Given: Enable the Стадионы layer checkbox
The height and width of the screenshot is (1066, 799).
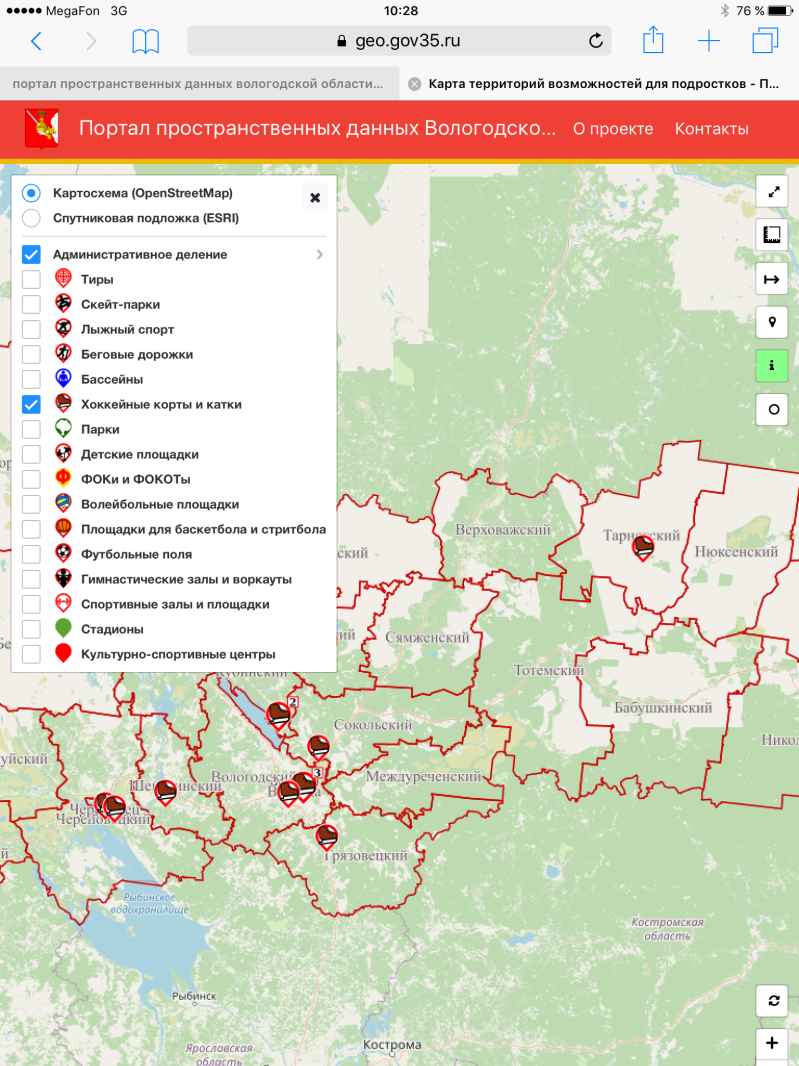Looking at the screenshot, I should pos(31,629).
